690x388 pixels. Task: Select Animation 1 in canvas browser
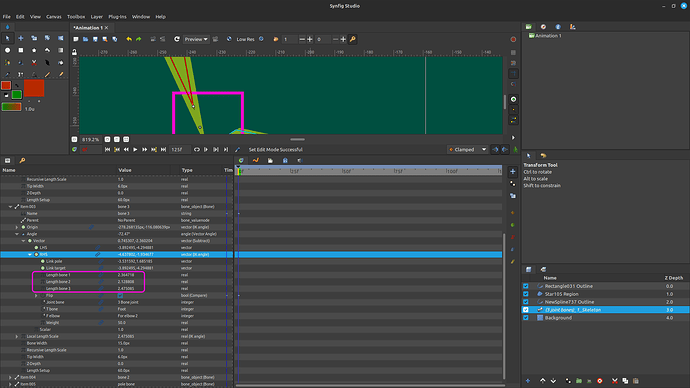click(x=547, y=36)
